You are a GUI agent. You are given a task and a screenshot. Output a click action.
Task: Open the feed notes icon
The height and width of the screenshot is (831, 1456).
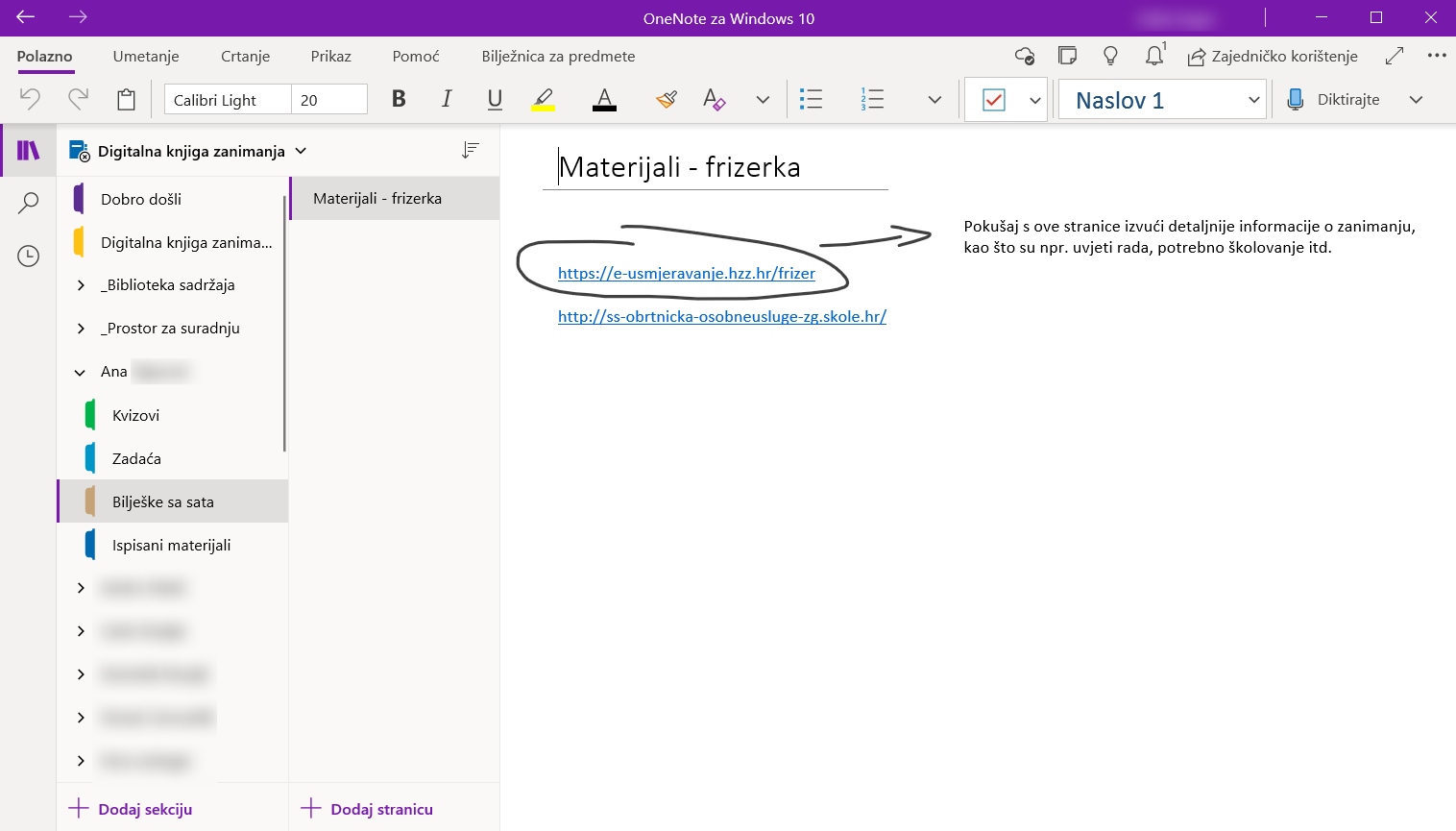(1067, 56)
